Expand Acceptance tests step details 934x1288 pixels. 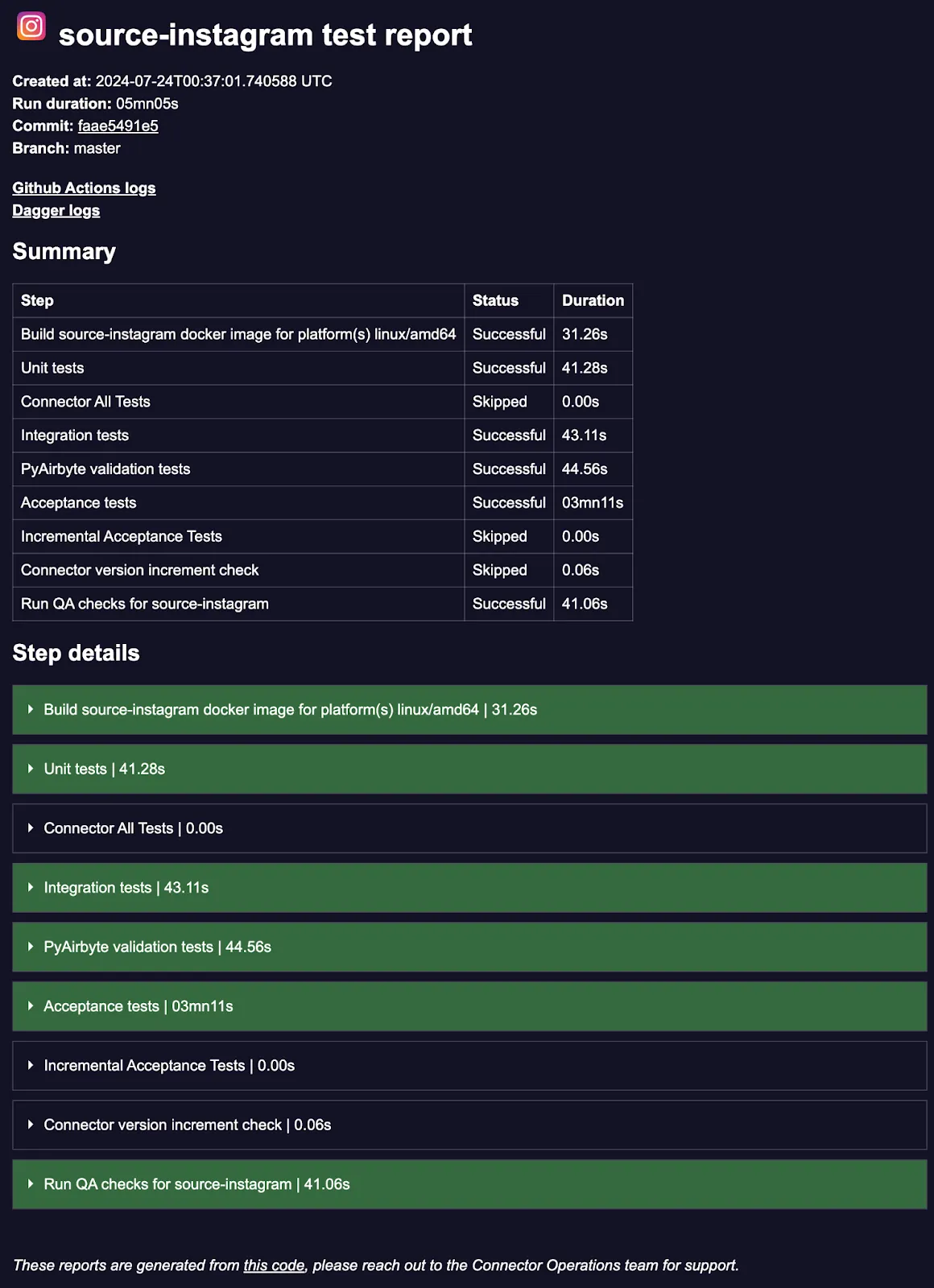(x=469, y=1006)
